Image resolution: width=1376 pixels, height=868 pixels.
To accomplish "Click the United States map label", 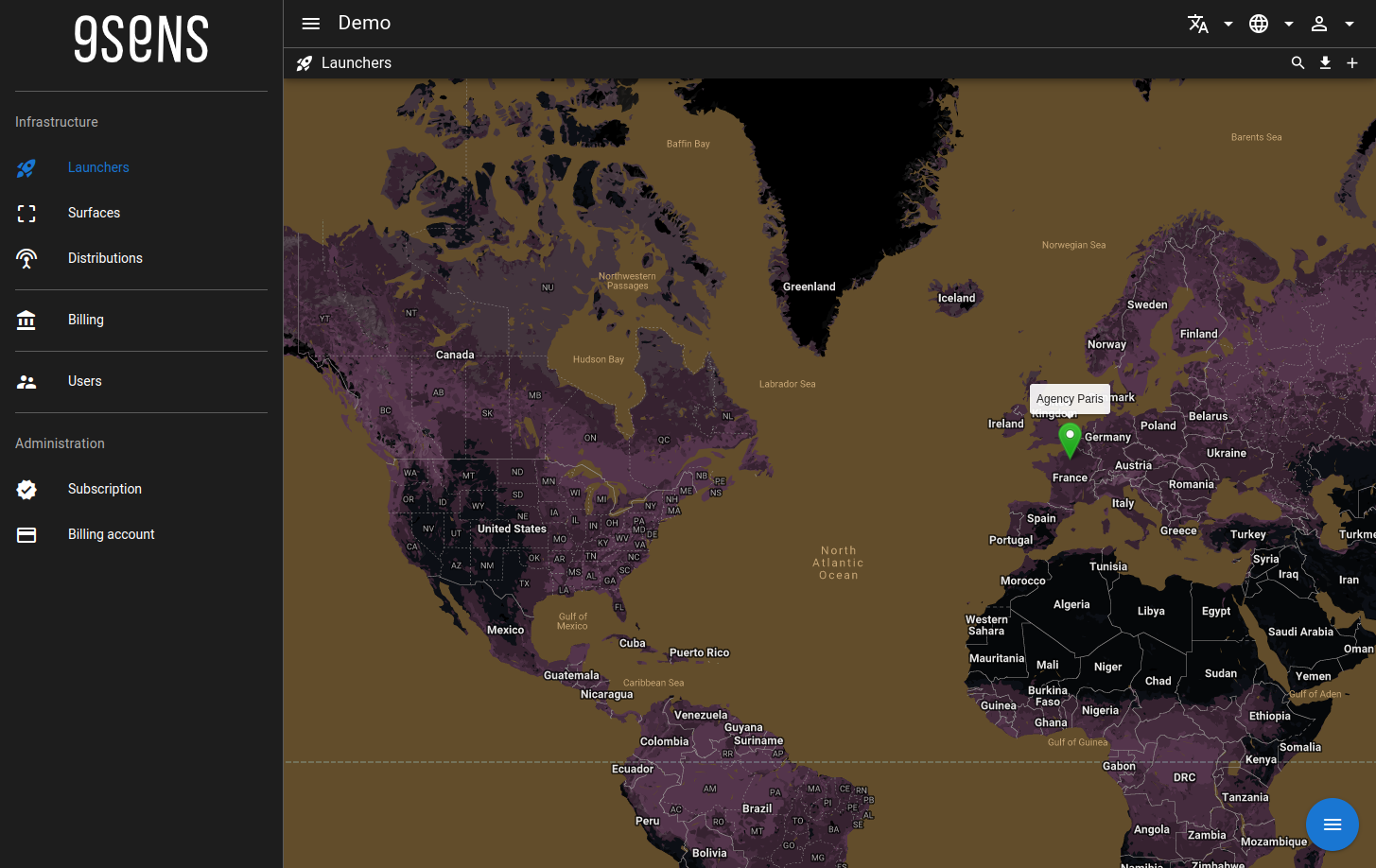I will (512, 529).
